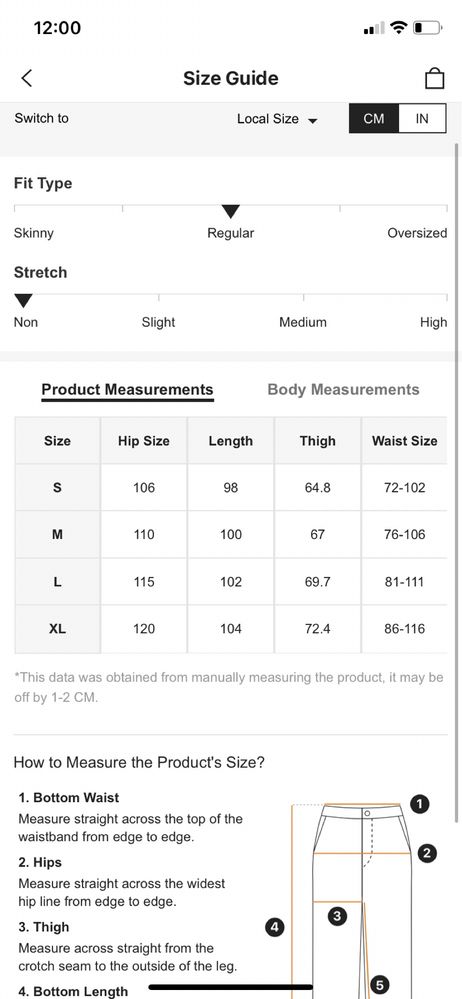This screenshot has height=999, width=462.
Task: Switch to Body Measurements tab
Action: click(x=343, y=390)
